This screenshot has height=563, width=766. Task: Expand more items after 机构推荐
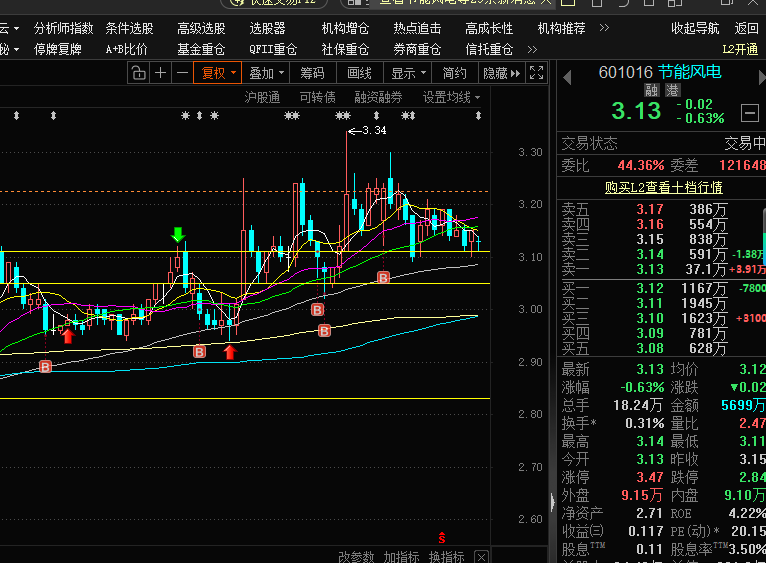(x=604, y=28)
